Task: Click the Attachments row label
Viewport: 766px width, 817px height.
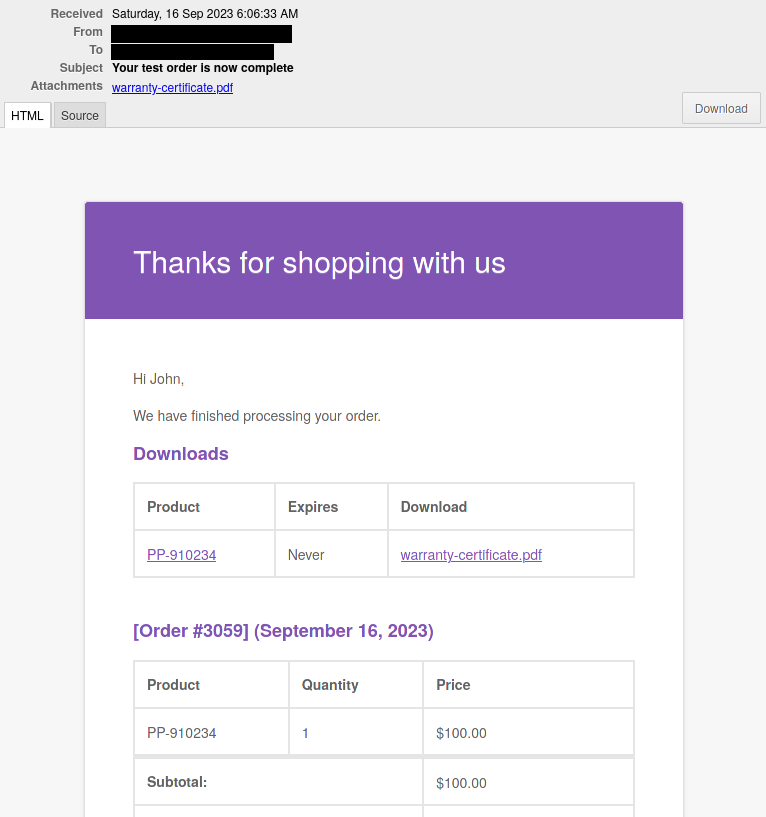Action: pos(66,86)
